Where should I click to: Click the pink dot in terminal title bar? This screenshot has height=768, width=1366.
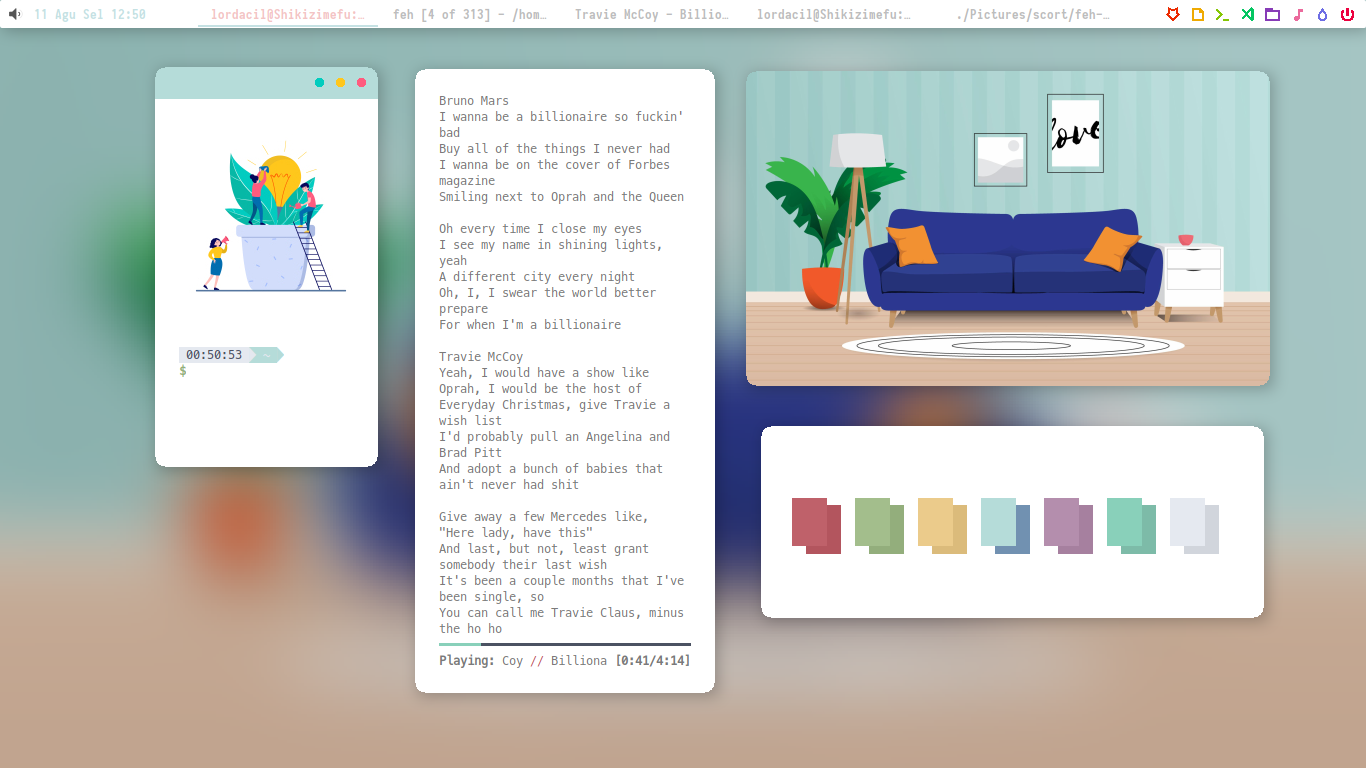(x=361, y=83)
